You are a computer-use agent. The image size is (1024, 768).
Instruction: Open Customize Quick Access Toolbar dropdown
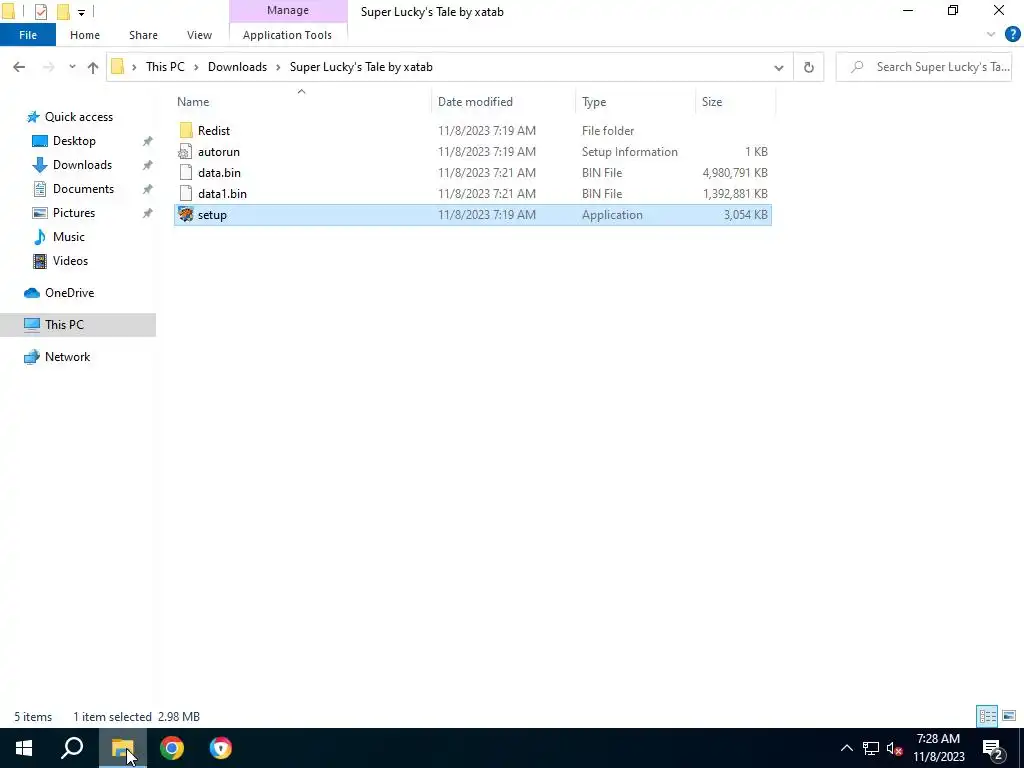(x=81, y=12)
